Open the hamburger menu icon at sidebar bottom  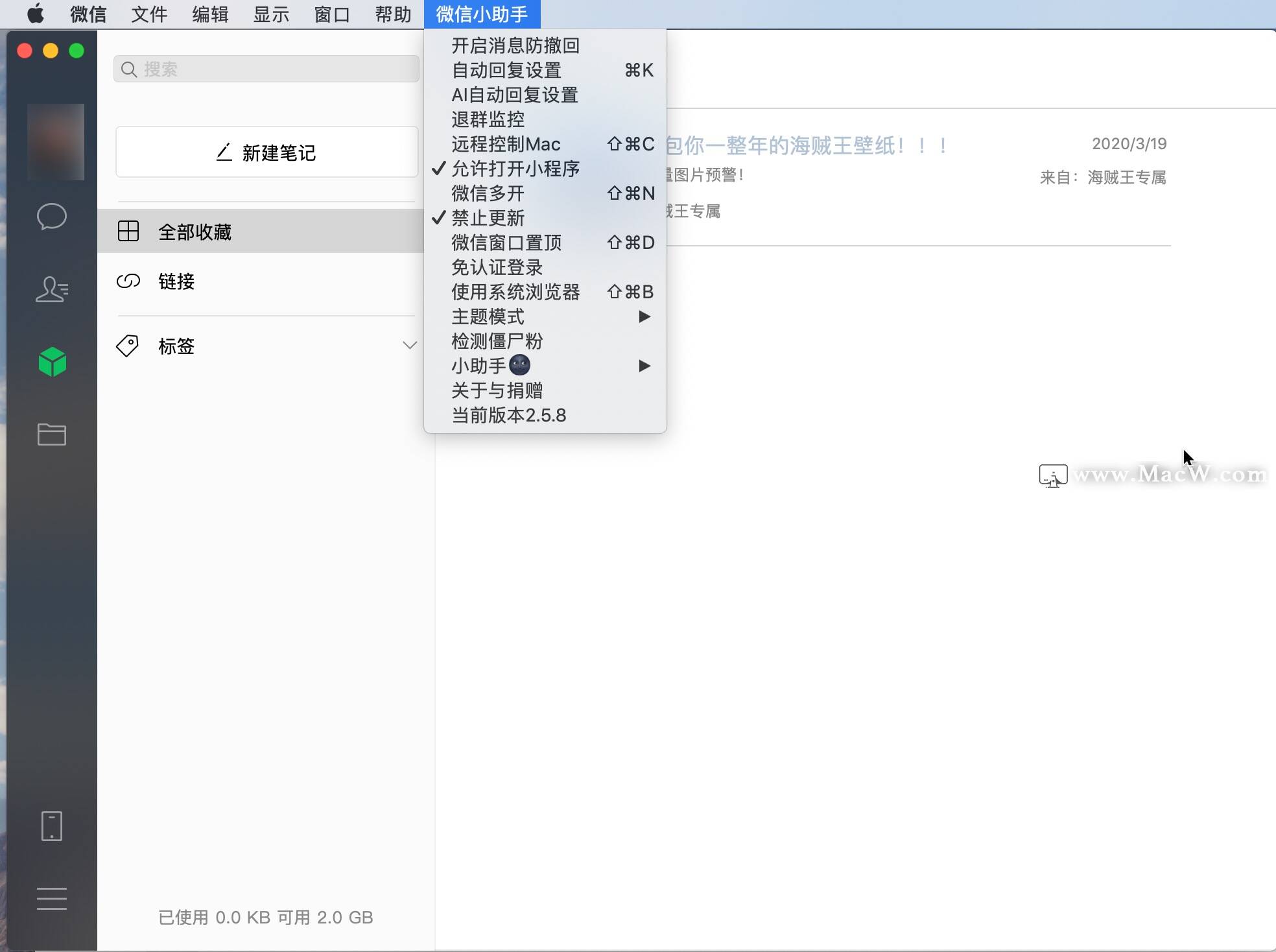52,899
